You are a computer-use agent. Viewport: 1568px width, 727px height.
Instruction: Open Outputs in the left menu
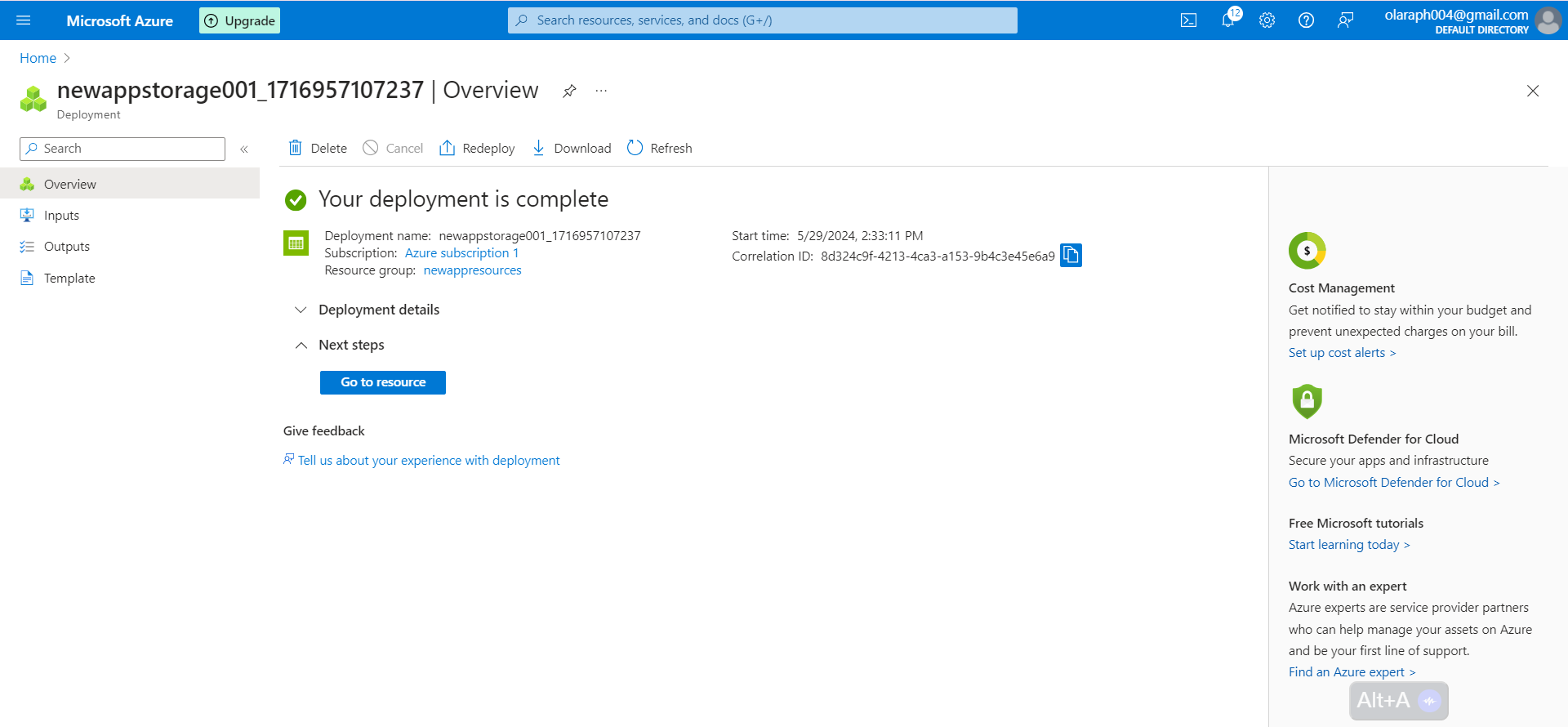click(x=130, y=247)
